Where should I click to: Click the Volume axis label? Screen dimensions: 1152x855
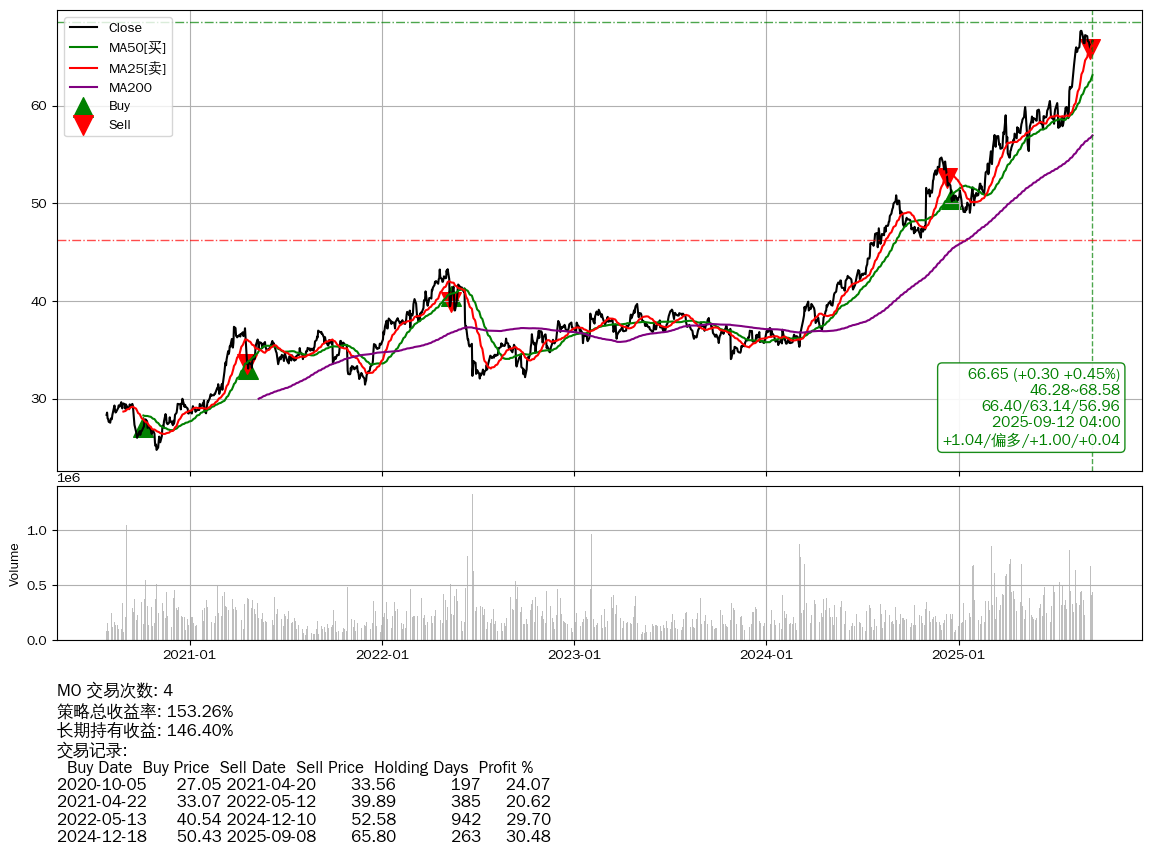(14, 564)
